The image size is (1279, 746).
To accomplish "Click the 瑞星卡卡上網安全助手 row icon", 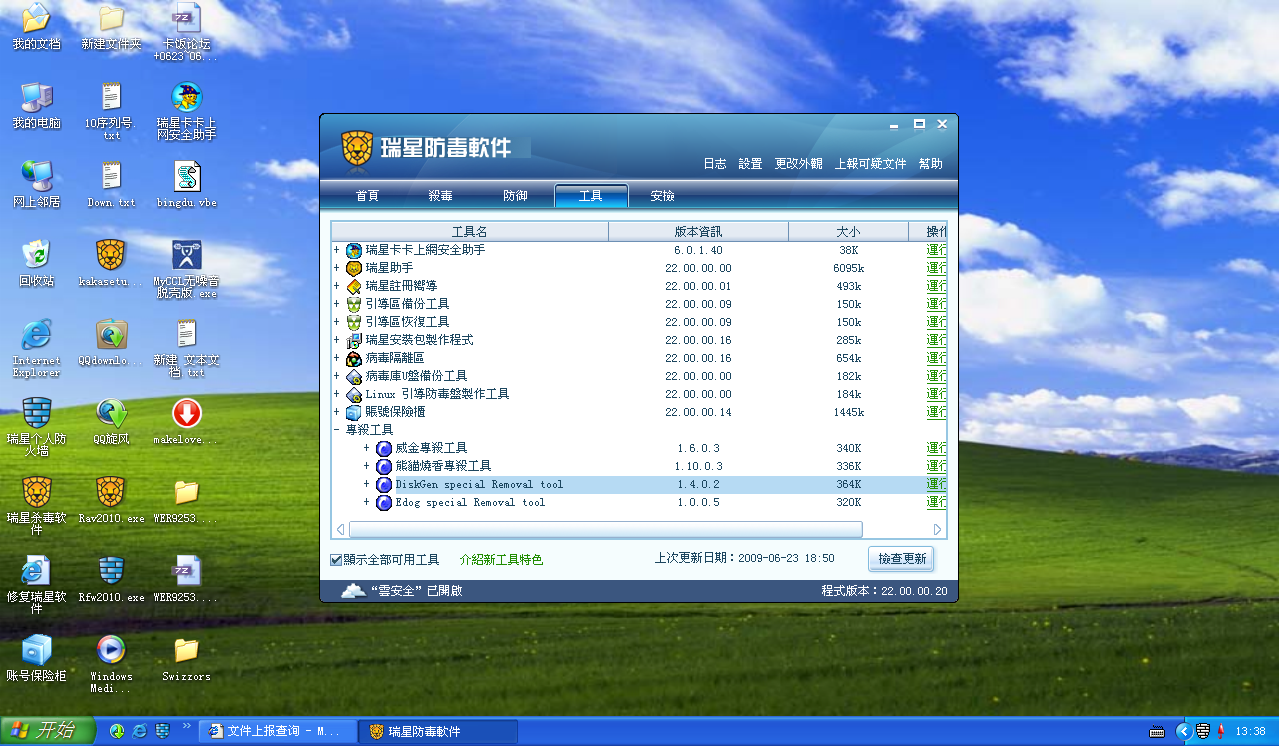I will tap(353, 250).
